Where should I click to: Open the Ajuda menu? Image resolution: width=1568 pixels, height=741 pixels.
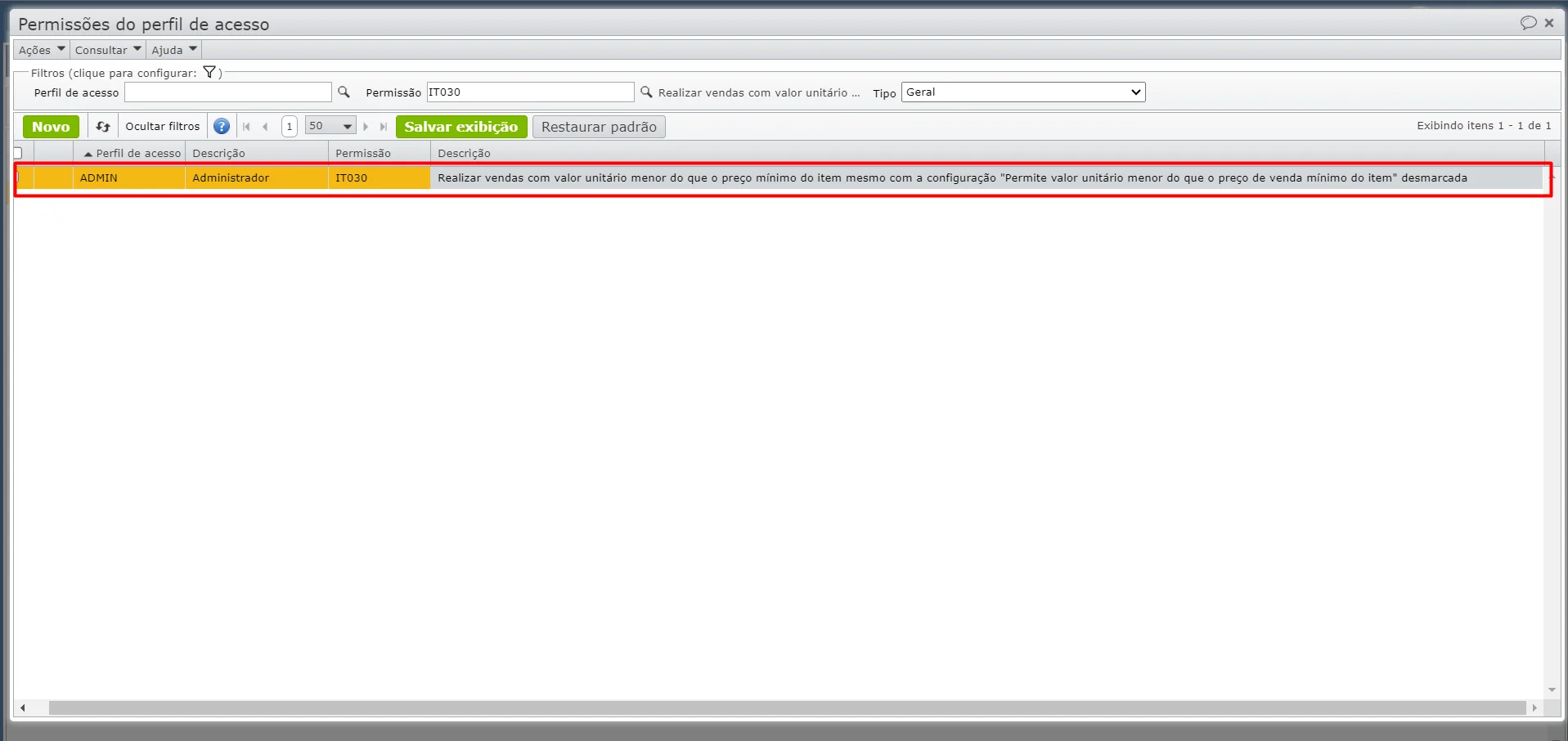tap(174, 50)
